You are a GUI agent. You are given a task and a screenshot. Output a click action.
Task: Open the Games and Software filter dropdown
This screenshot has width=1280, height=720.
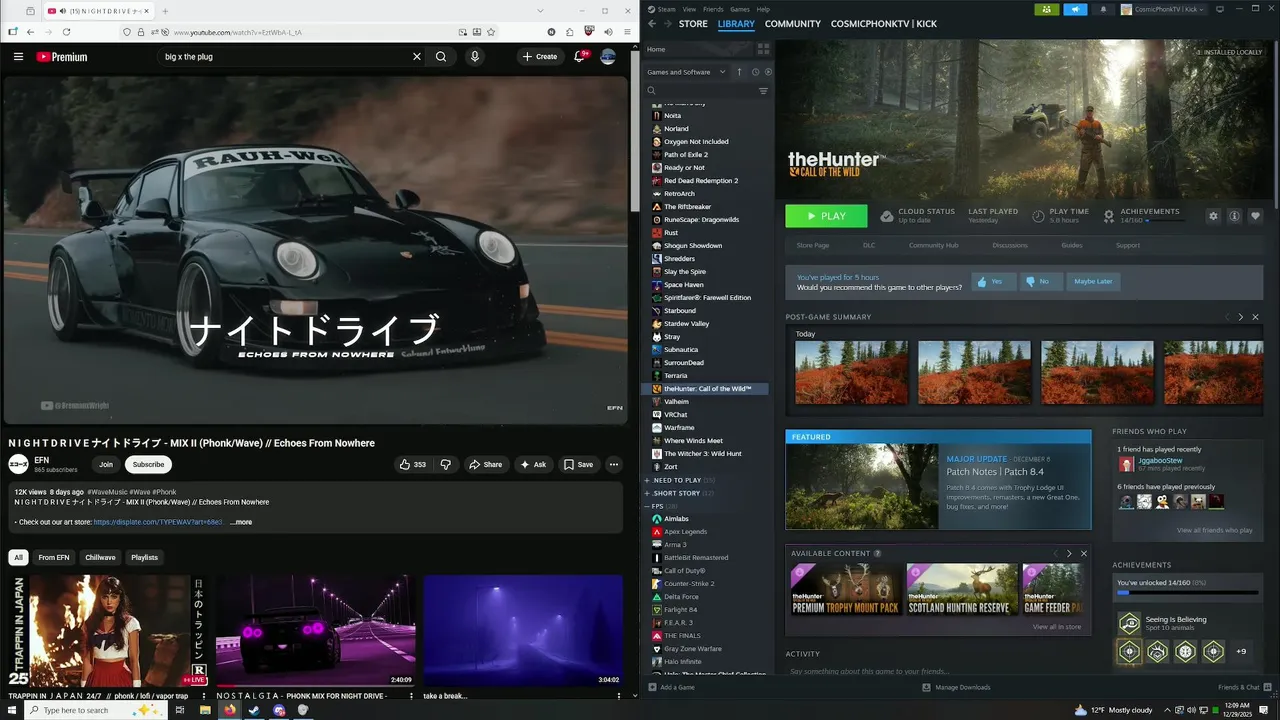tap(687, 72)
